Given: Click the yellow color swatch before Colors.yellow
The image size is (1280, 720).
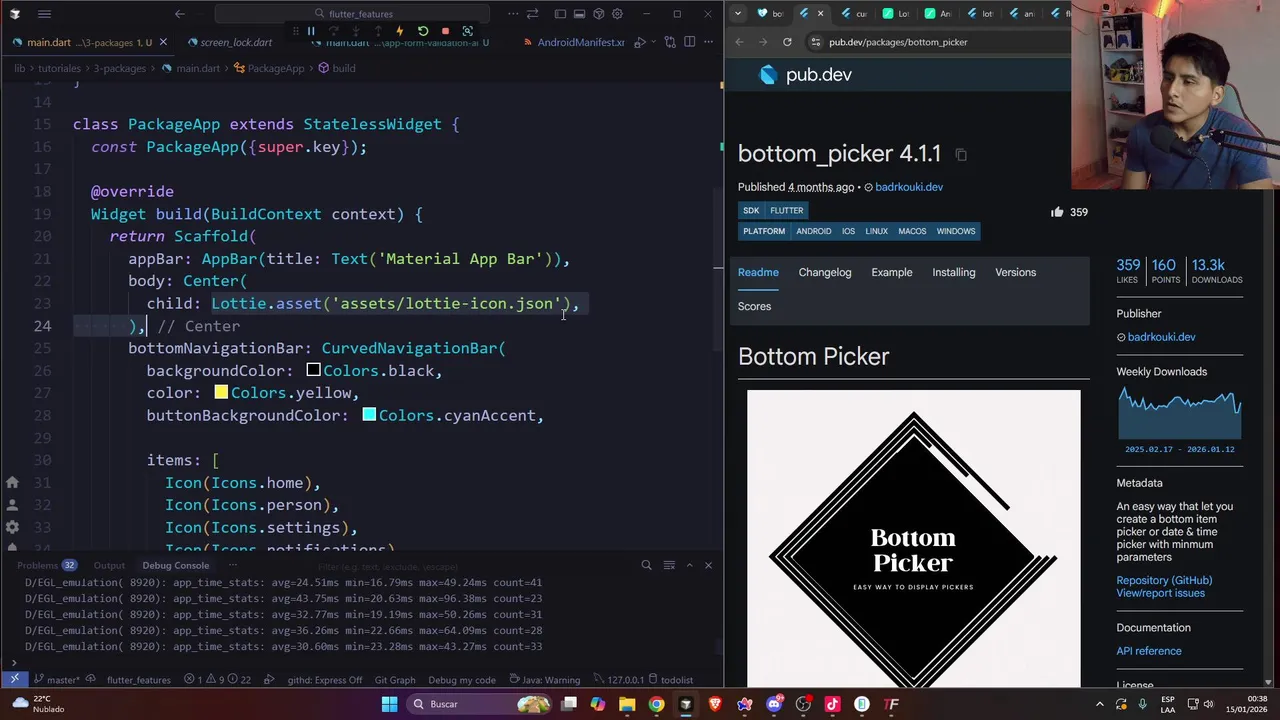Looking at the screenshot, I should (221, 393).
